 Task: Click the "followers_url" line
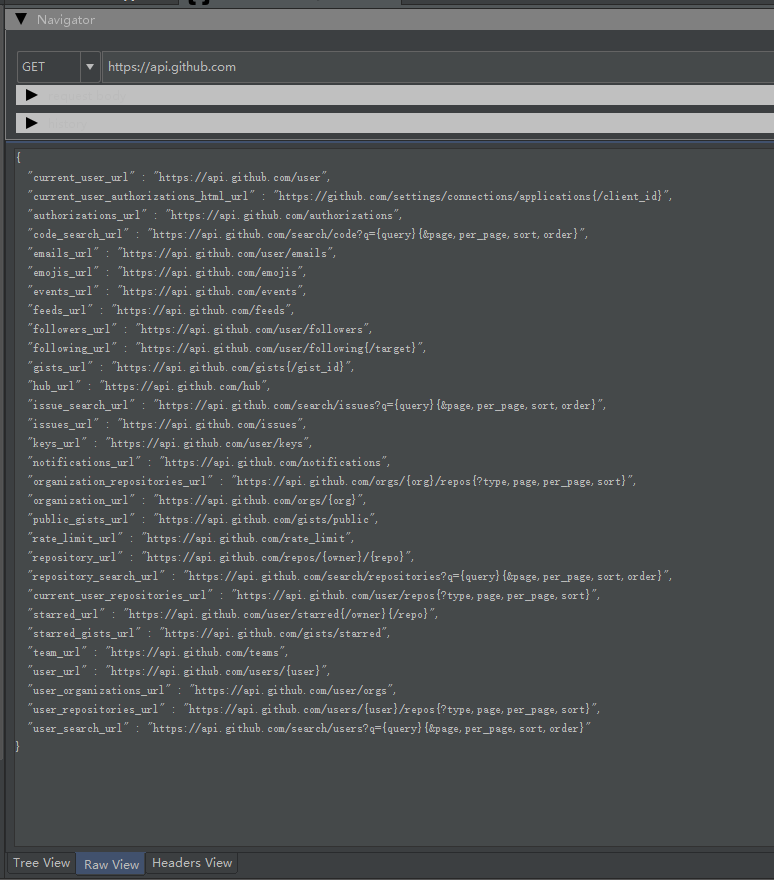(200, 329)
